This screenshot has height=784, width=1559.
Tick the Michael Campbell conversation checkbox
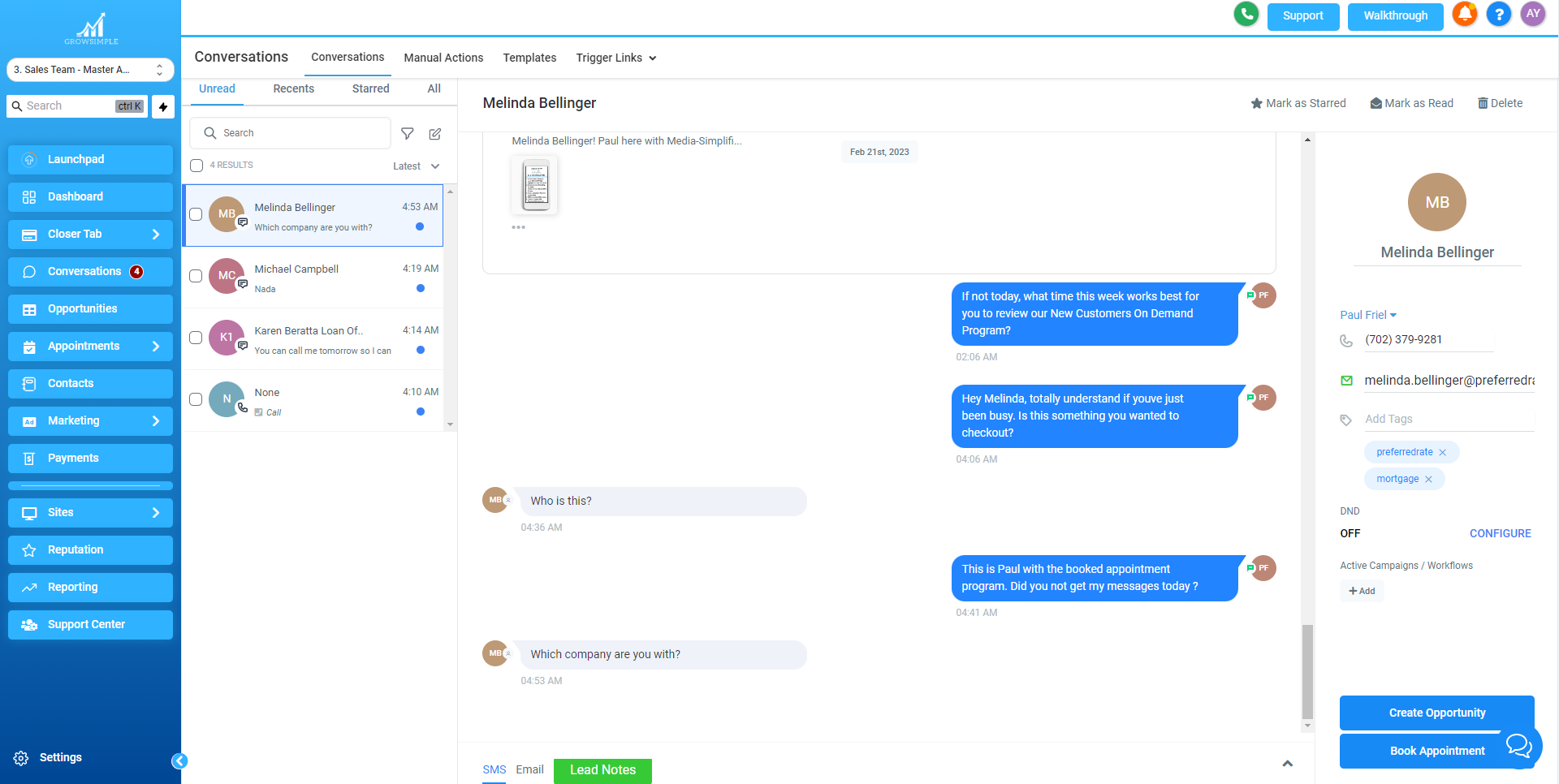(196, 276)
